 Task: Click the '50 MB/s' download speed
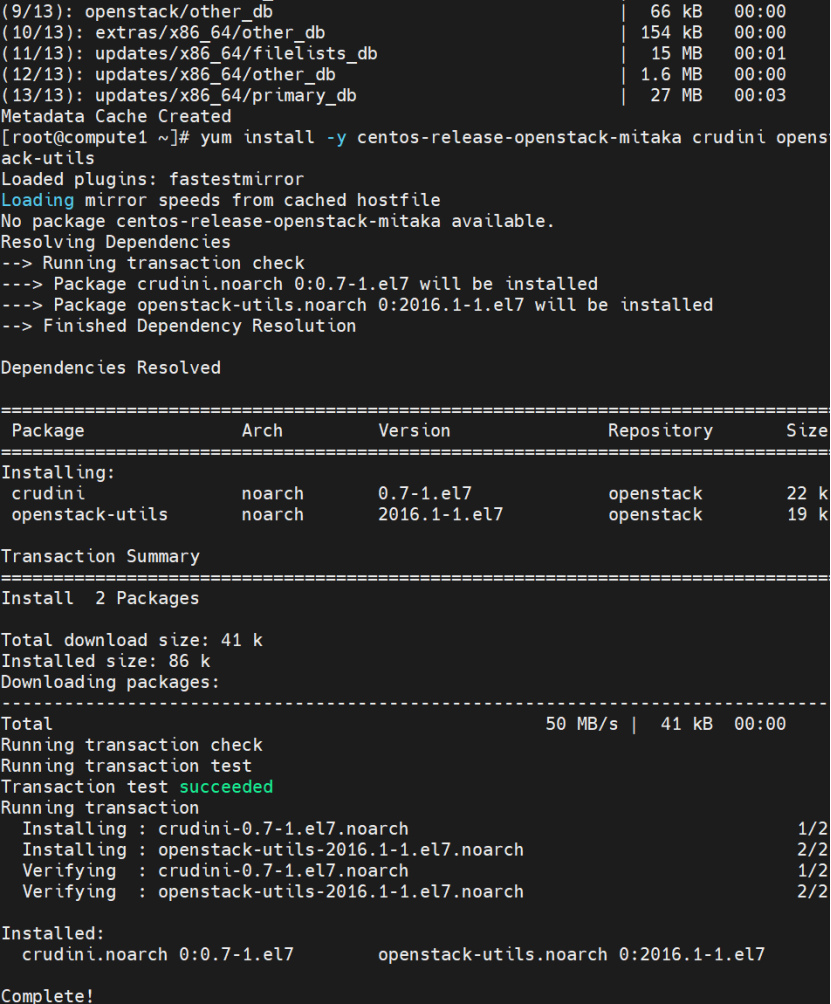(582, 724)
